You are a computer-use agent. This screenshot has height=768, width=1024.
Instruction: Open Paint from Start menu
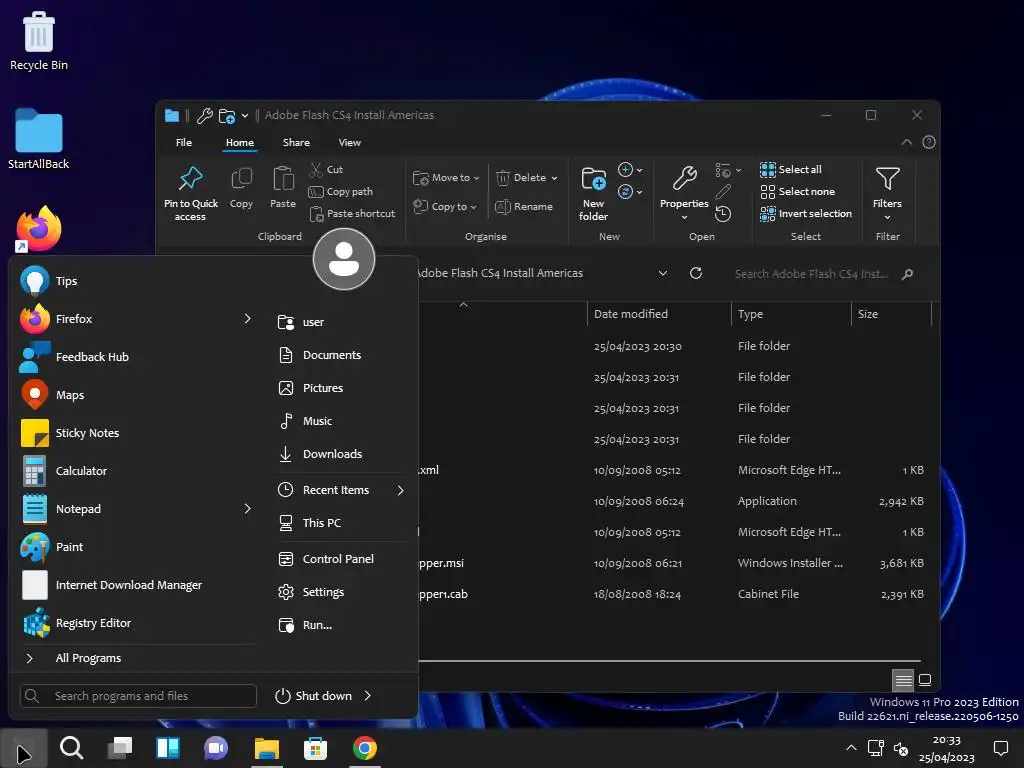coord(135,547)
